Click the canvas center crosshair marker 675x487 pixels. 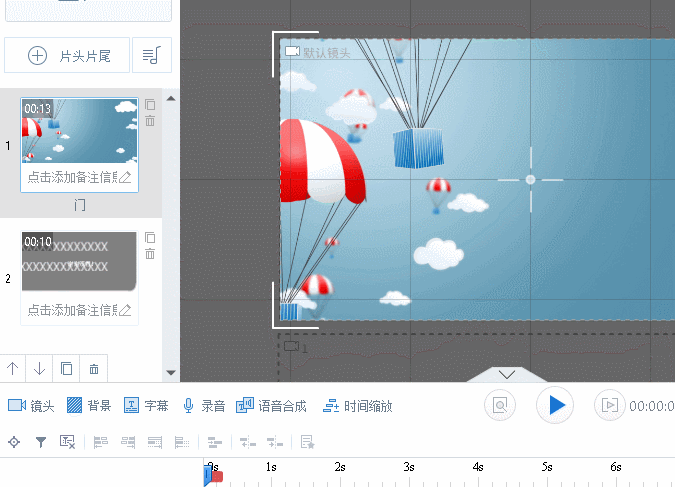(x=530, y=180)
